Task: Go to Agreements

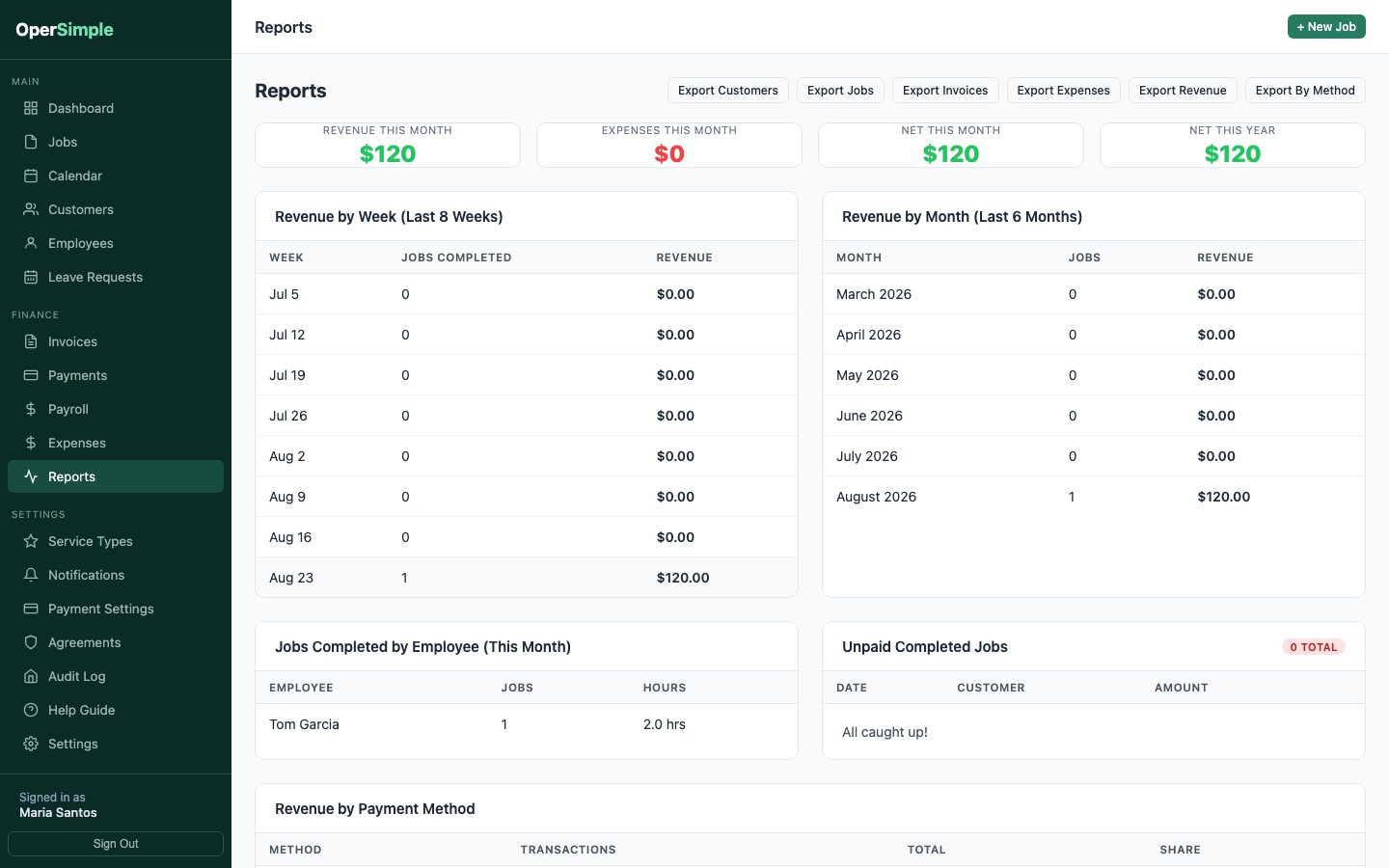Action: point(116,642)
